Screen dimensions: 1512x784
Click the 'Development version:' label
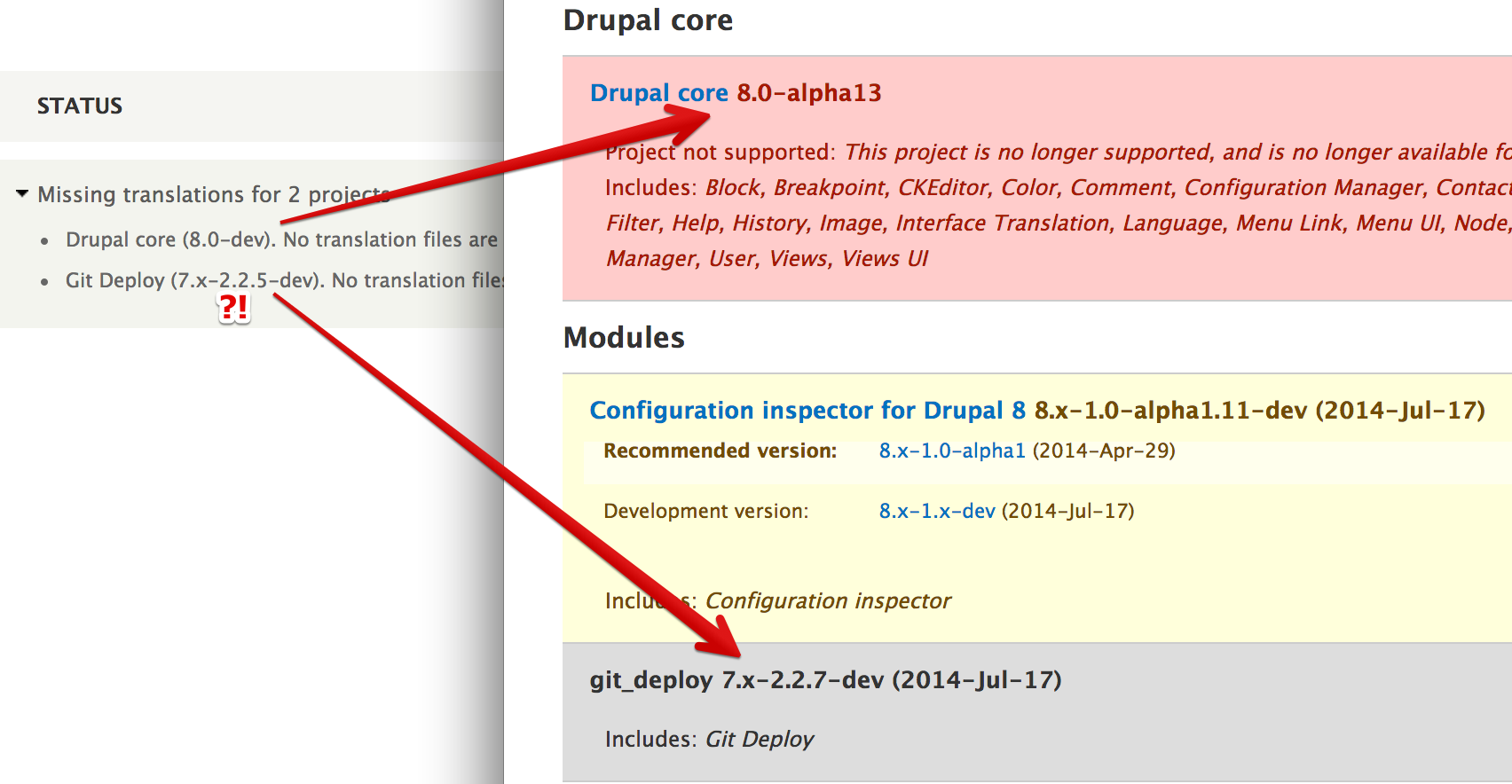(x=705, y=511)
